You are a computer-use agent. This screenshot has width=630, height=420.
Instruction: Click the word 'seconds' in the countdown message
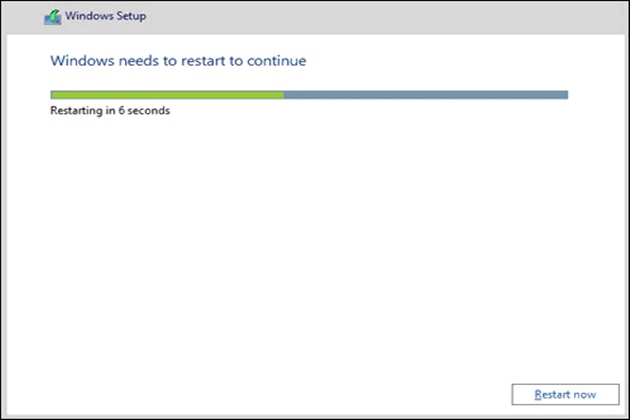[149, 110]
